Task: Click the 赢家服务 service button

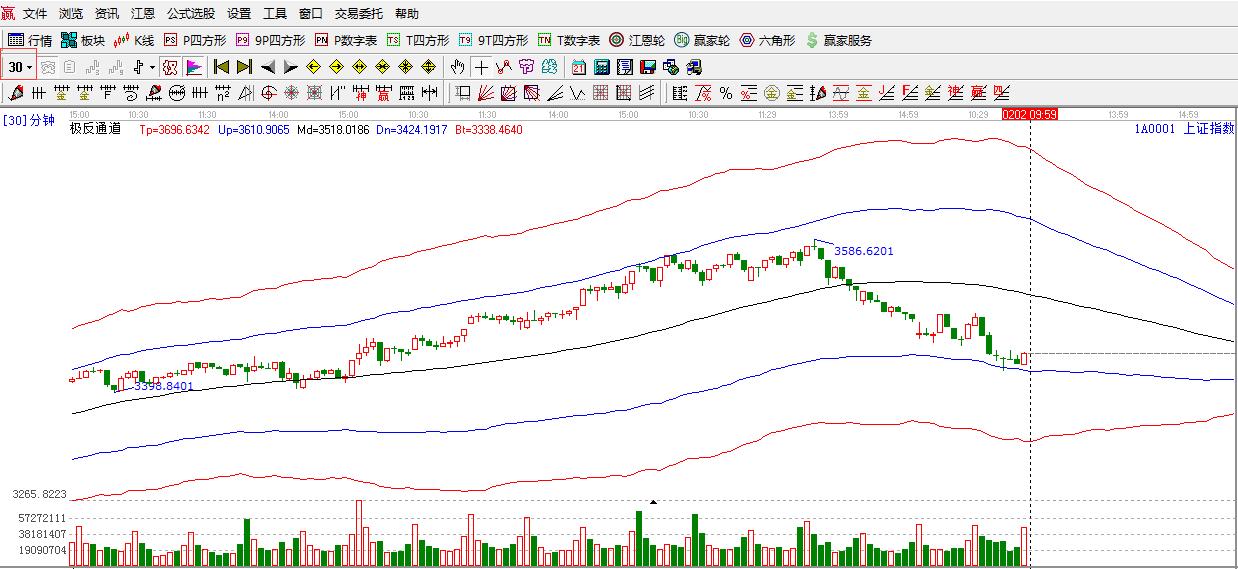Action: pos(838,40)
